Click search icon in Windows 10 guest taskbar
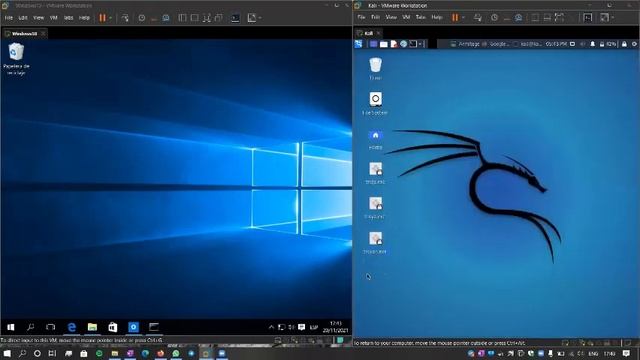The height and width of the screenshot is (360, 640). tap(31, 327)
